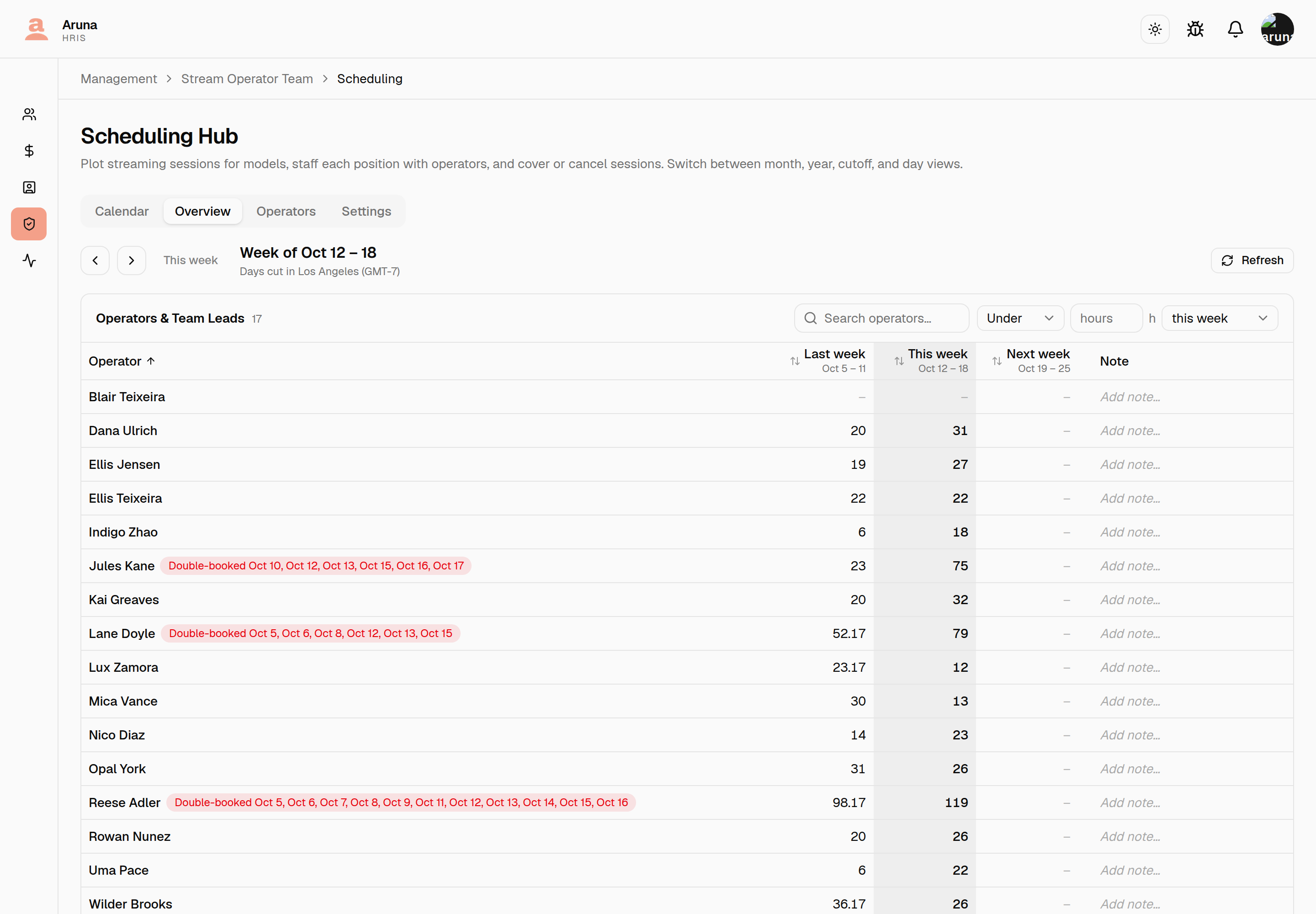Add a note for Reese Adler
The image size is (1316, 914).
pos(1130,803)
